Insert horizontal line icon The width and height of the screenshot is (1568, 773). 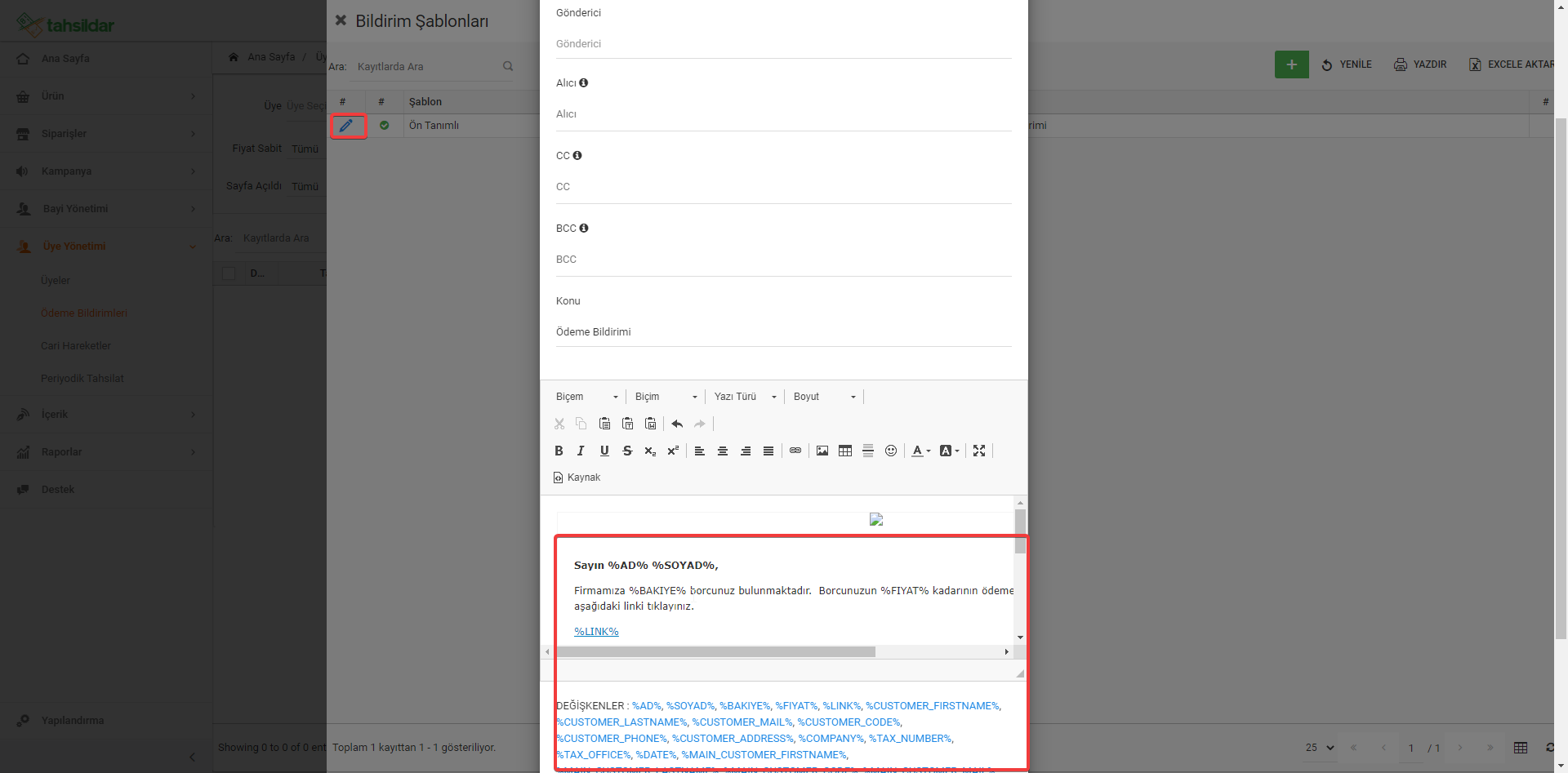click(x=868, y=451)
